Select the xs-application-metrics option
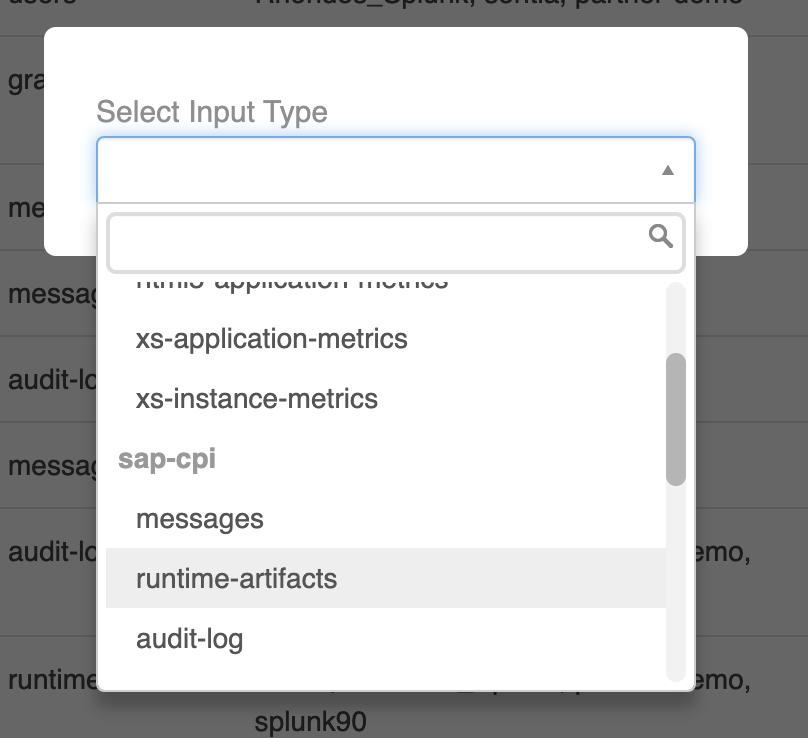 (x=271, y=339)
